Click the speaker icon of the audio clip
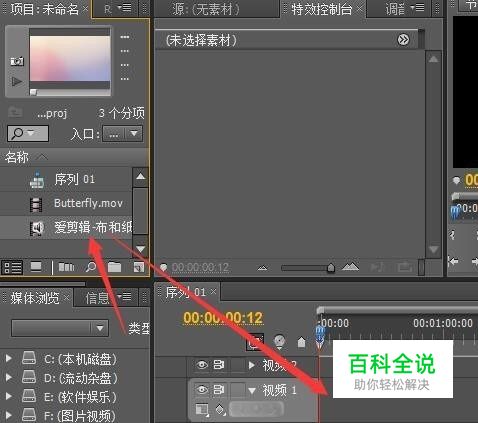This screenshot has height=423, width=478. point(37,228)
